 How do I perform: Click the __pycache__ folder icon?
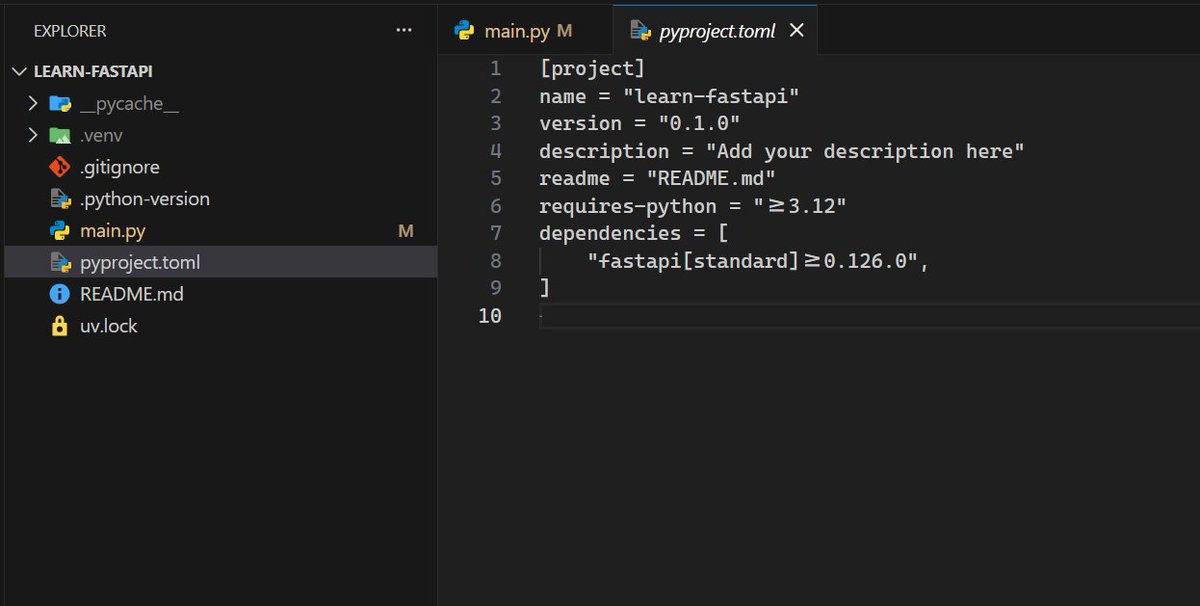pos(60,103)
